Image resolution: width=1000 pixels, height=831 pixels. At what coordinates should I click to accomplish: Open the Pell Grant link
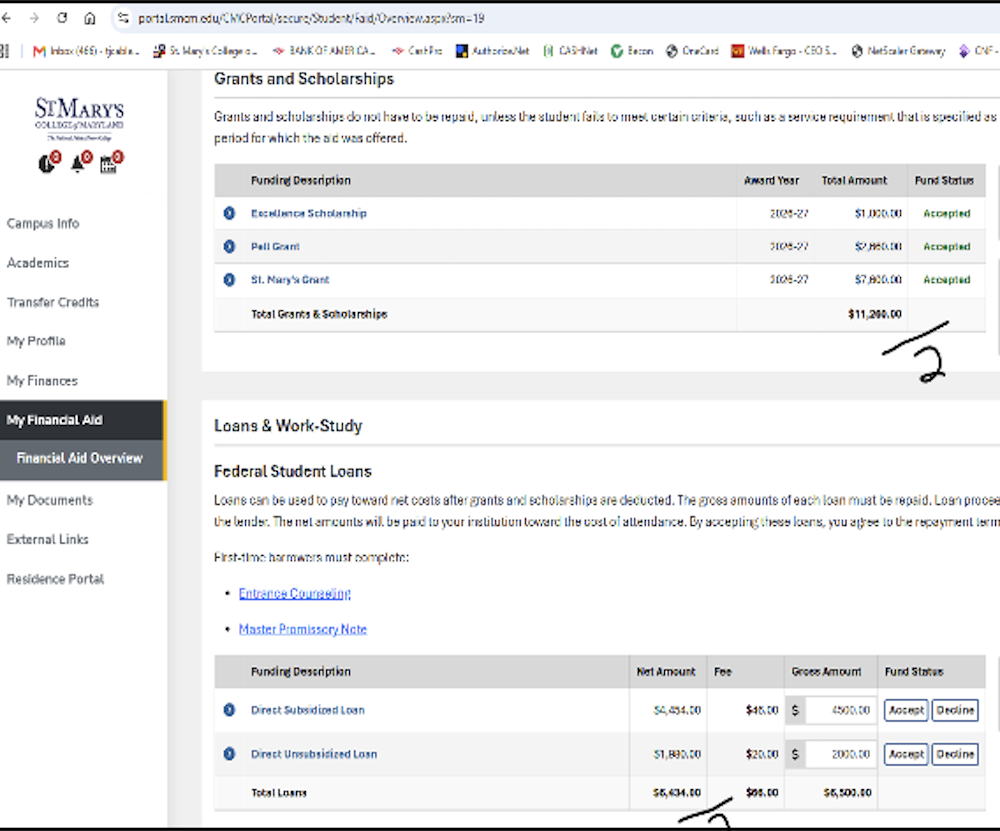(x=275, y=246)
